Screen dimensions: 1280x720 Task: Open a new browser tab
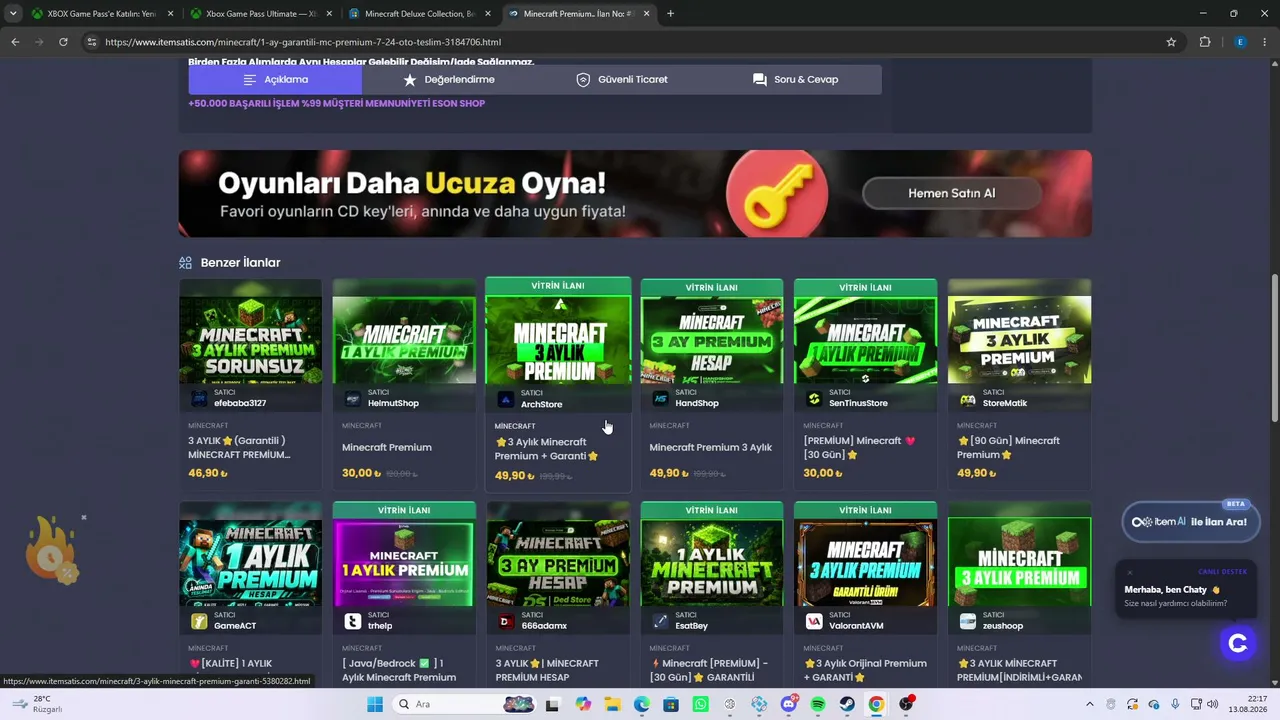click(670, 14)
